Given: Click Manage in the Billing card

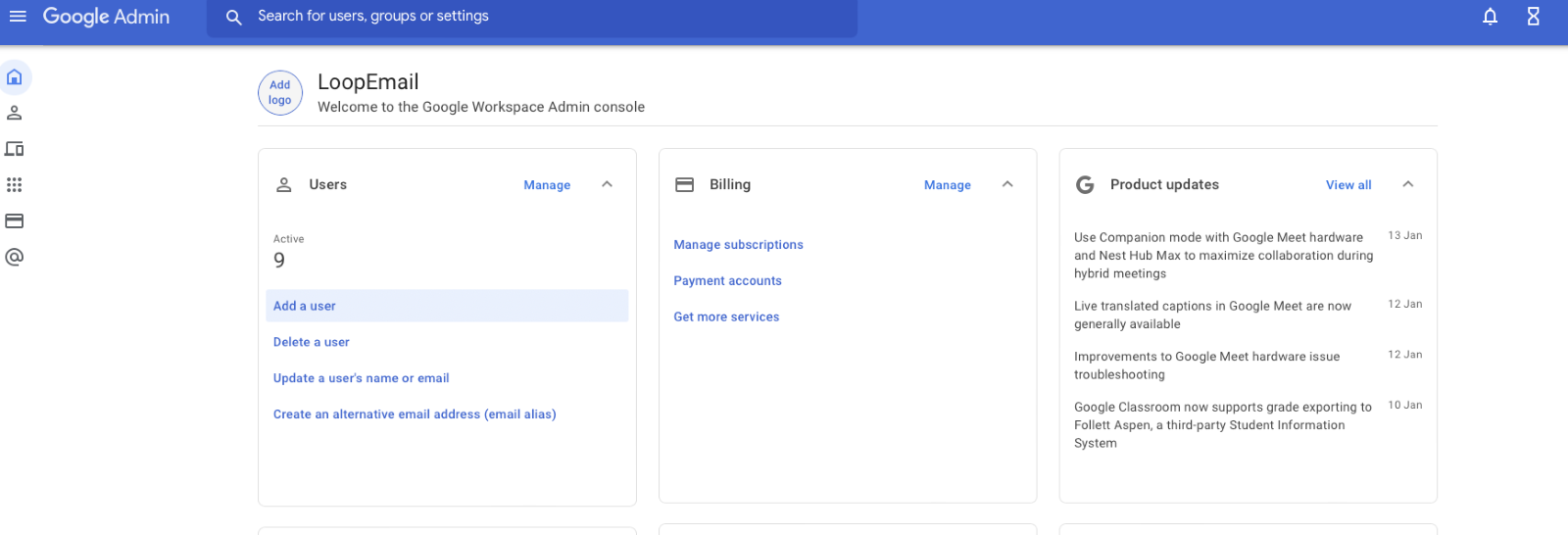Looking at the screenshot, I should [x=947, y=185].
